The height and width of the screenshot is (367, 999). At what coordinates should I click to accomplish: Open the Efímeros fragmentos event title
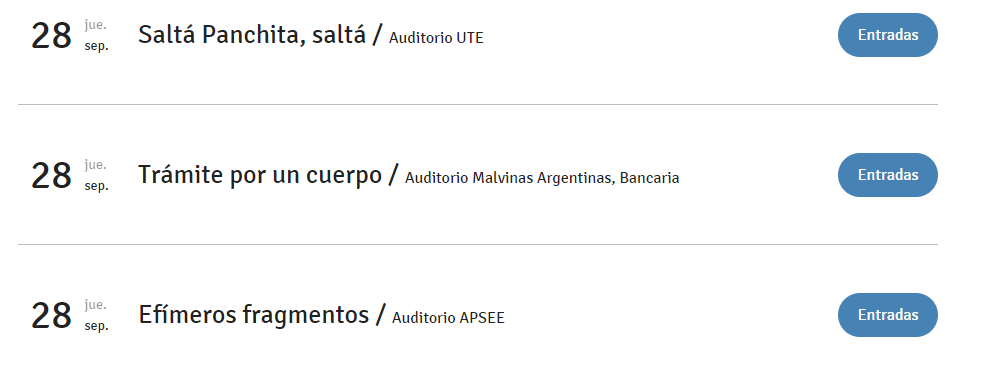click(254, 315)
